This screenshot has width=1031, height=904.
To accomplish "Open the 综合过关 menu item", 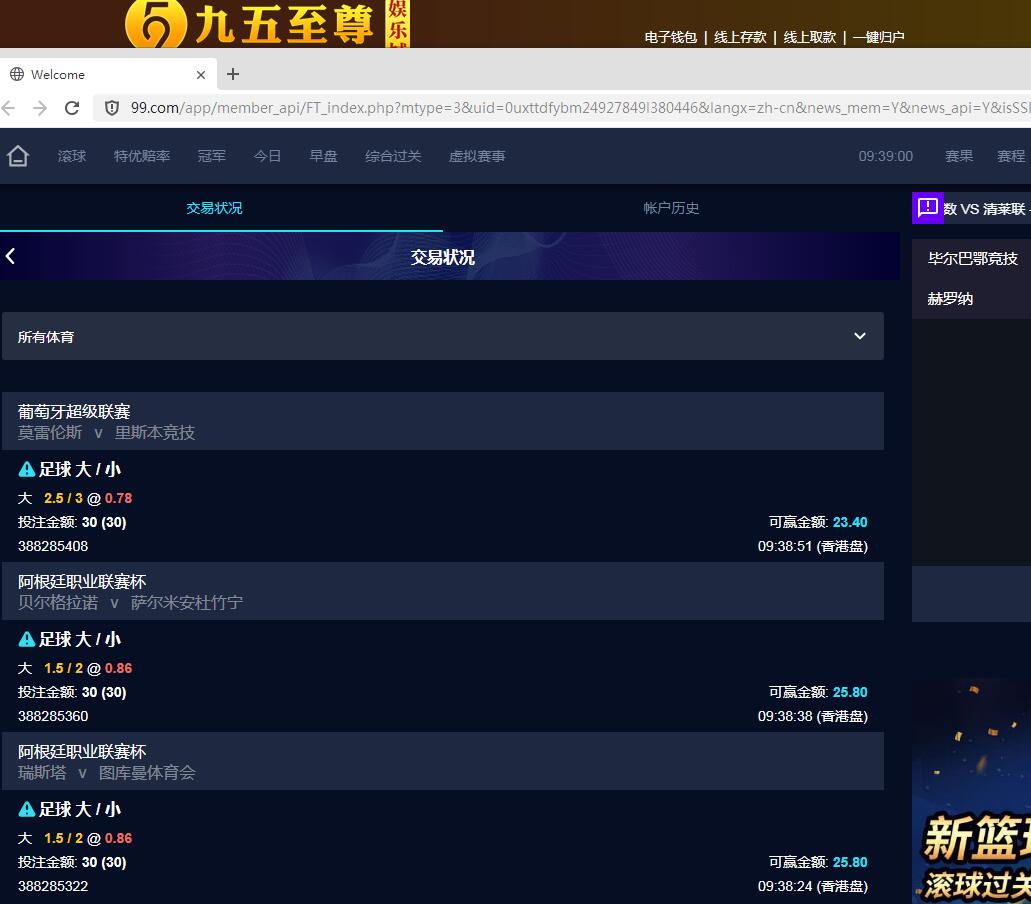I will pyautogui.click(x=393, y=156).
